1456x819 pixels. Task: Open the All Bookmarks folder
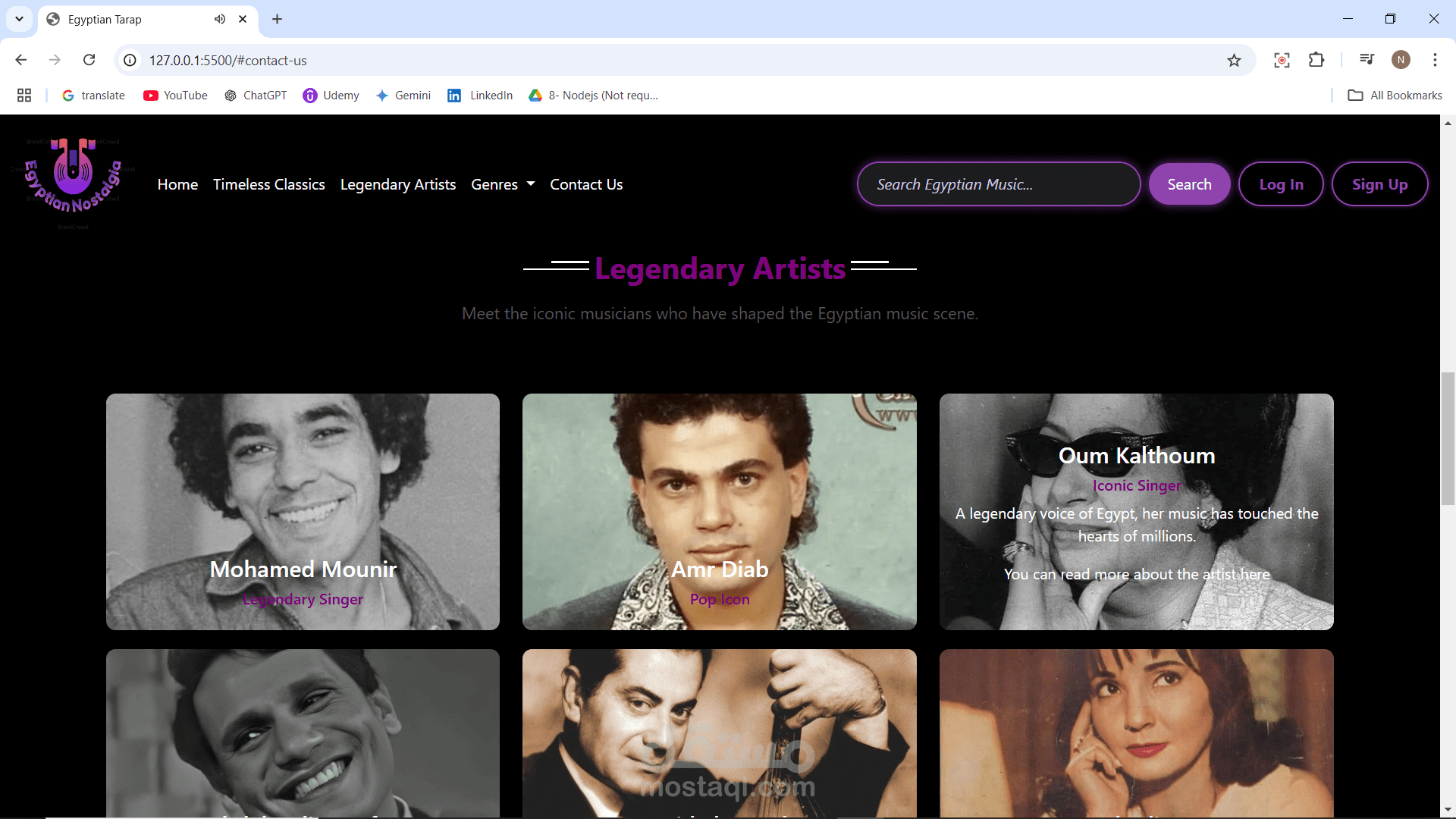[1395, 95]
